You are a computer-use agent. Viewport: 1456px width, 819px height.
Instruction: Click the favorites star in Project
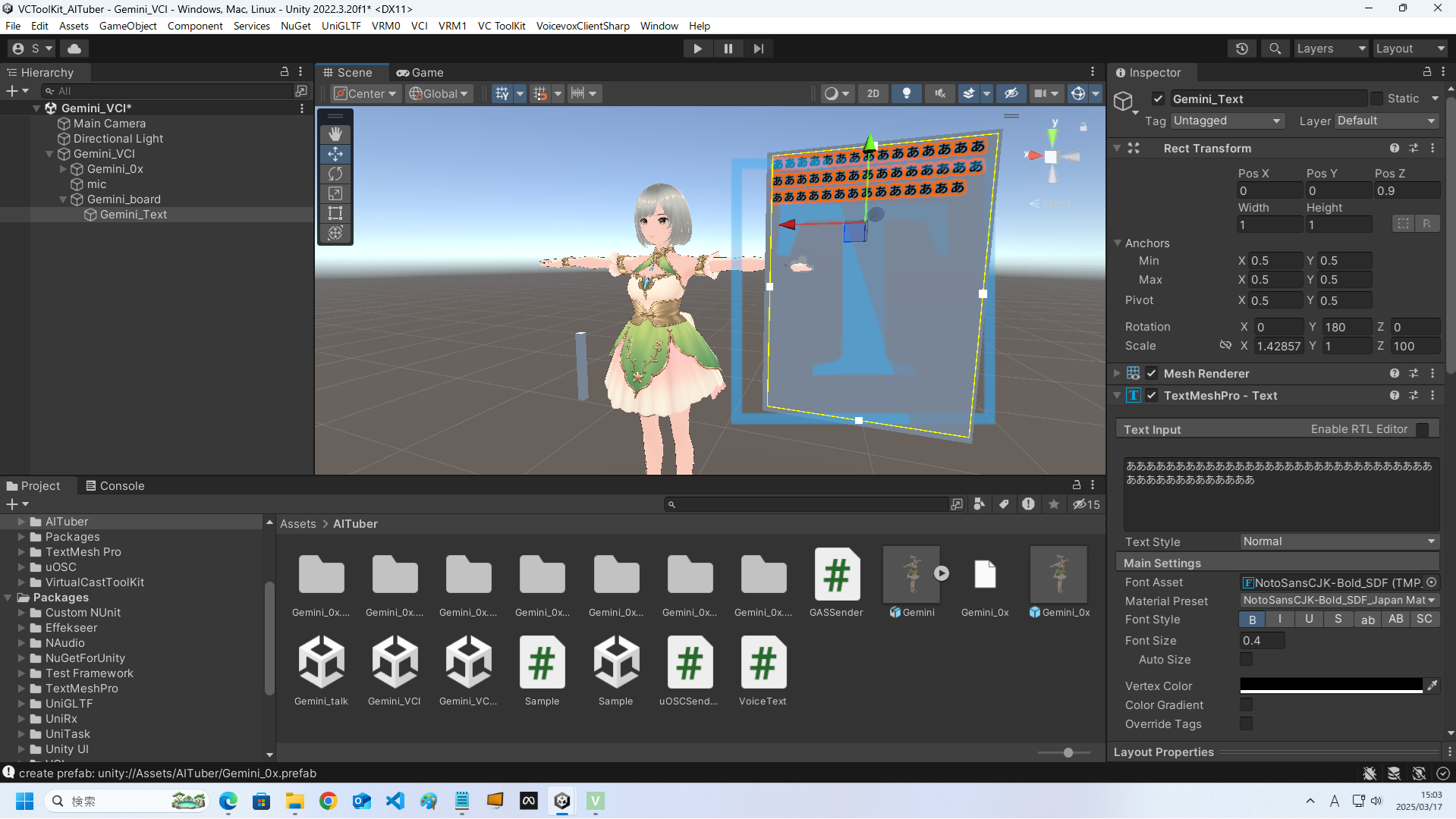(1054, 504)
